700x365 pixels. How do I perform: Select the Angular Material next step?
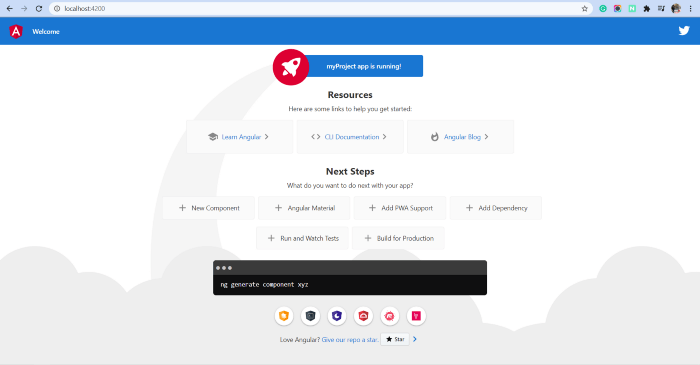[304, 208]
